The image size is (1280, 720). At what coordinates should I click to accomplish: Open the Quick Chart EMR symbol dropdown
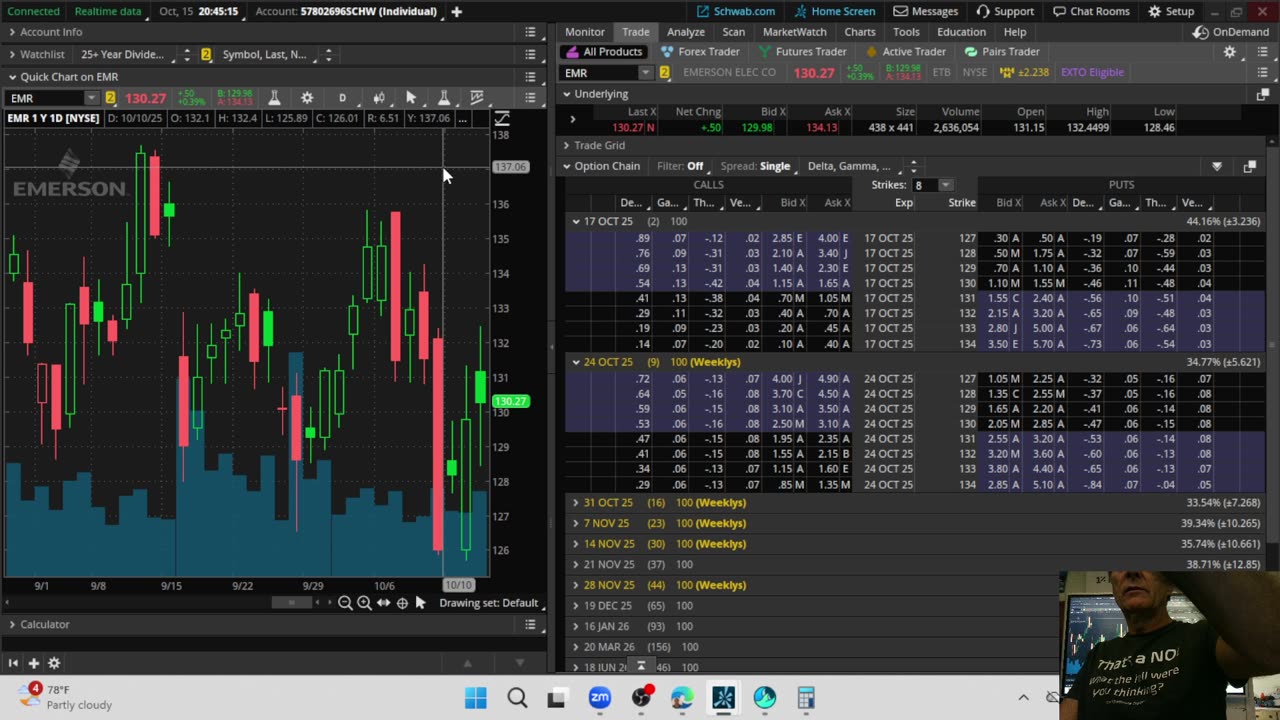91,98
